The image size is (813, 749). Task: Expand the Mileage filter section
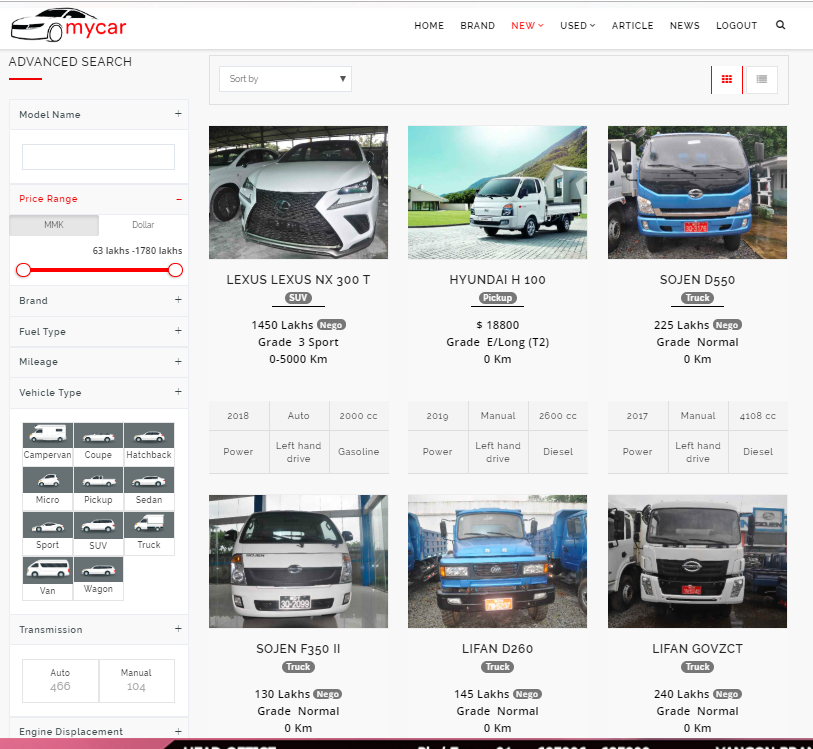pos(99,362)
